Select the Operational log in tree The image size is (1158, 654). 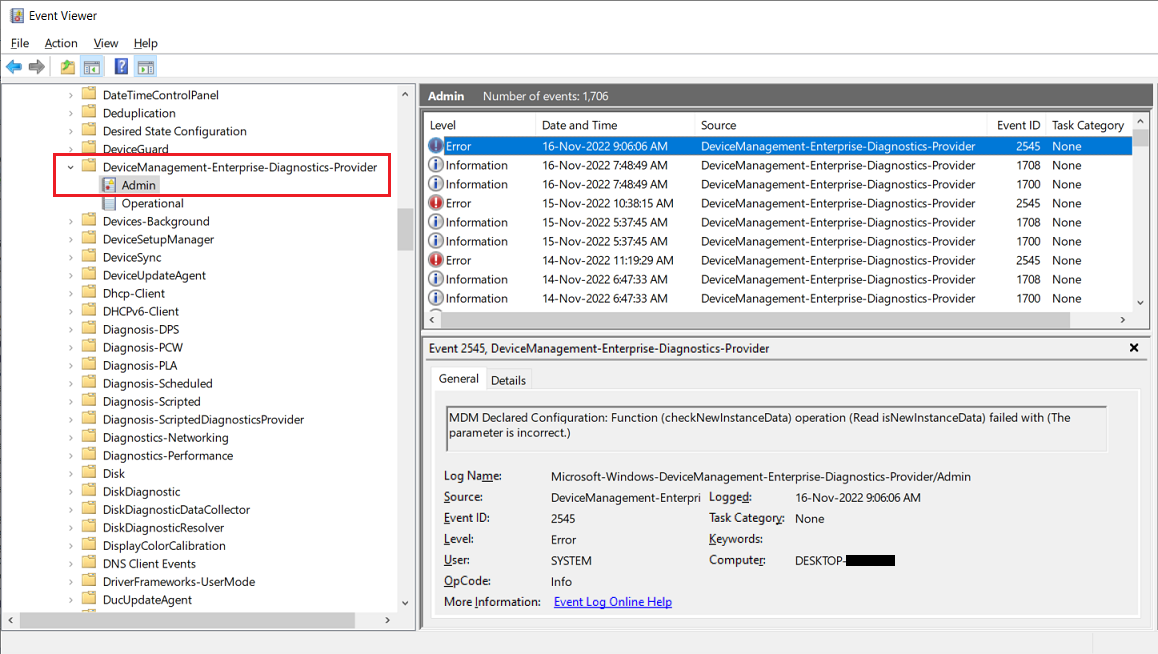coord(152,203)
